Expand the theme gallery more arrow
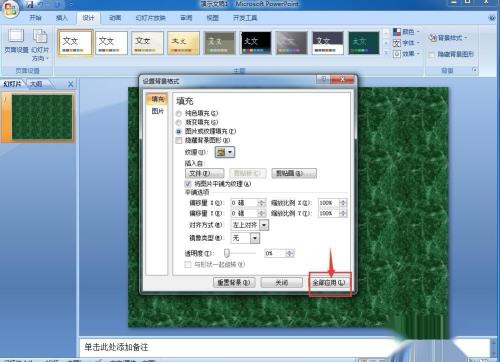500x362 pixels. tap(386, 53)
